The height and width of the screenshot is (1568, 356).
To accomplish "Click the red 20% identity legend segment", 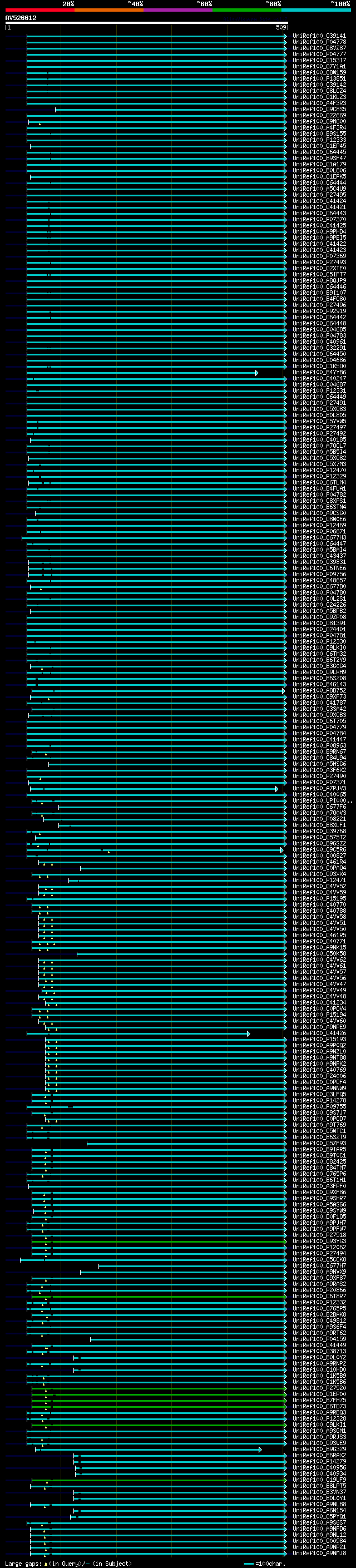I will coord(39,10).
